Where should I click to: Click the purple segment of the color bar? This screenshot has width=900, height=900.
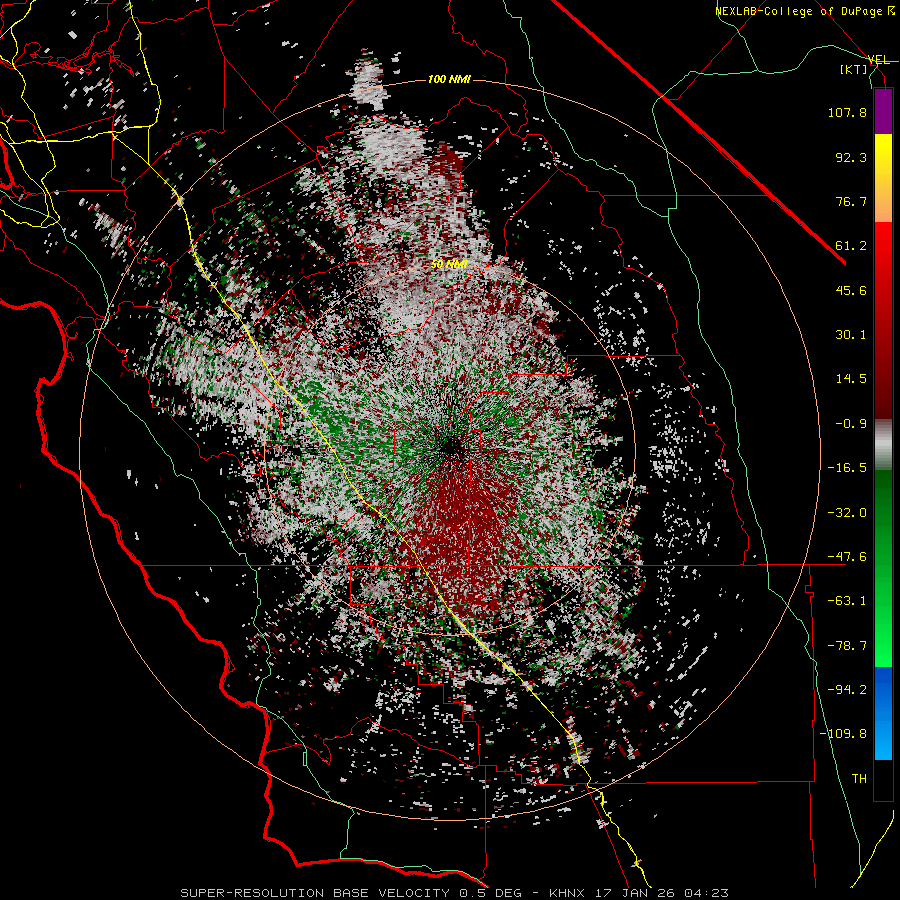883,111
